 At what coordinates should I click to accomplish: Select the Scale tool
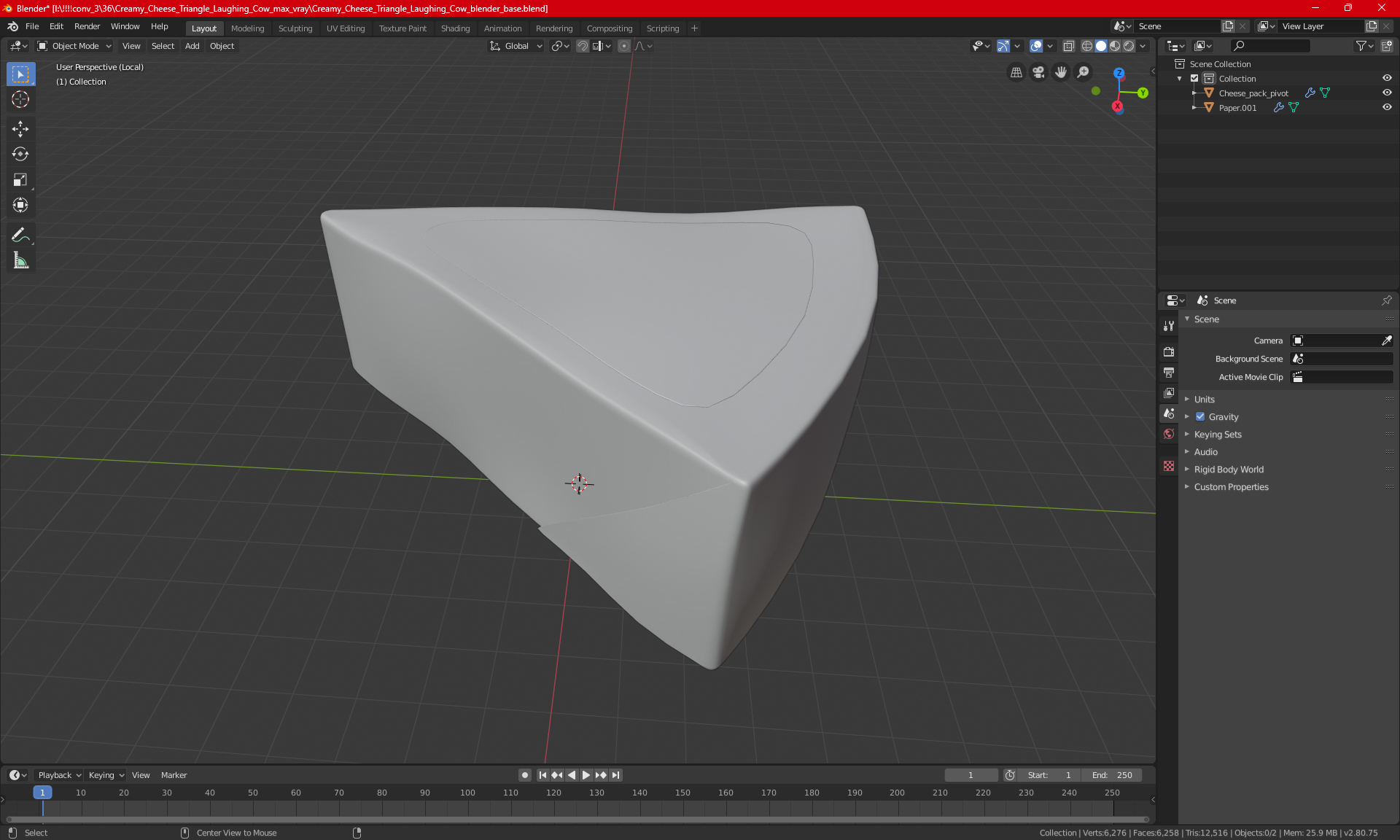20,180
